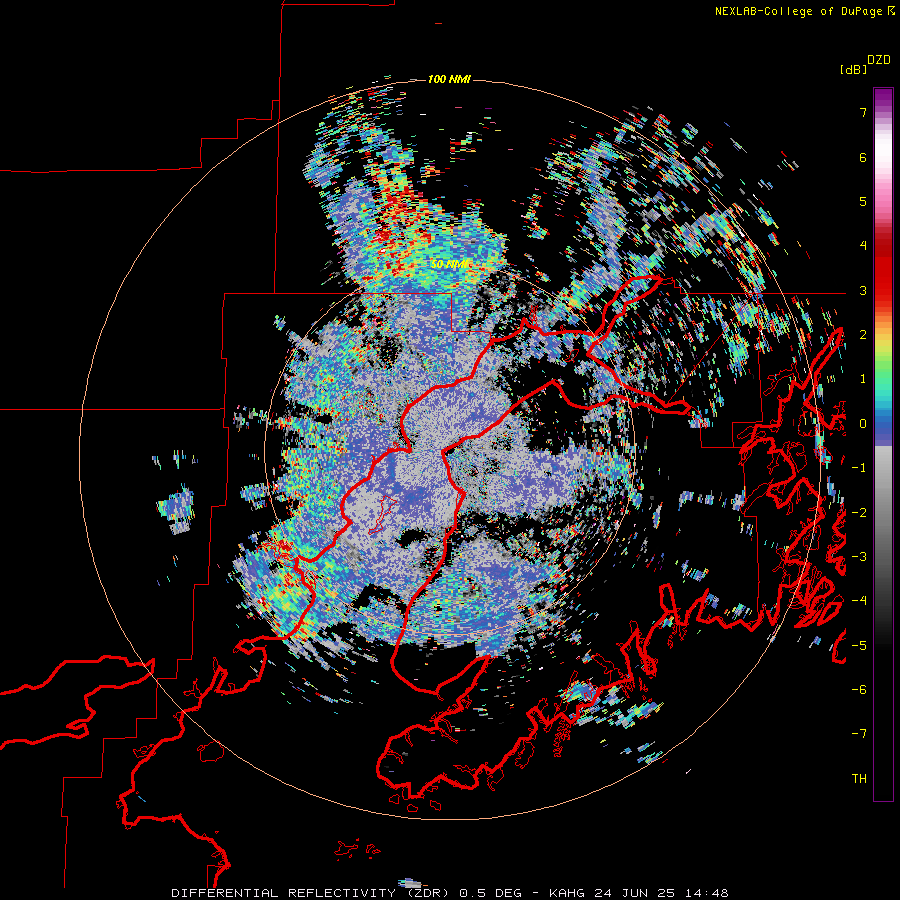Click the -6 value on color scale
The height and width of the screenshot is (900, 900).
tap(859, 690)
